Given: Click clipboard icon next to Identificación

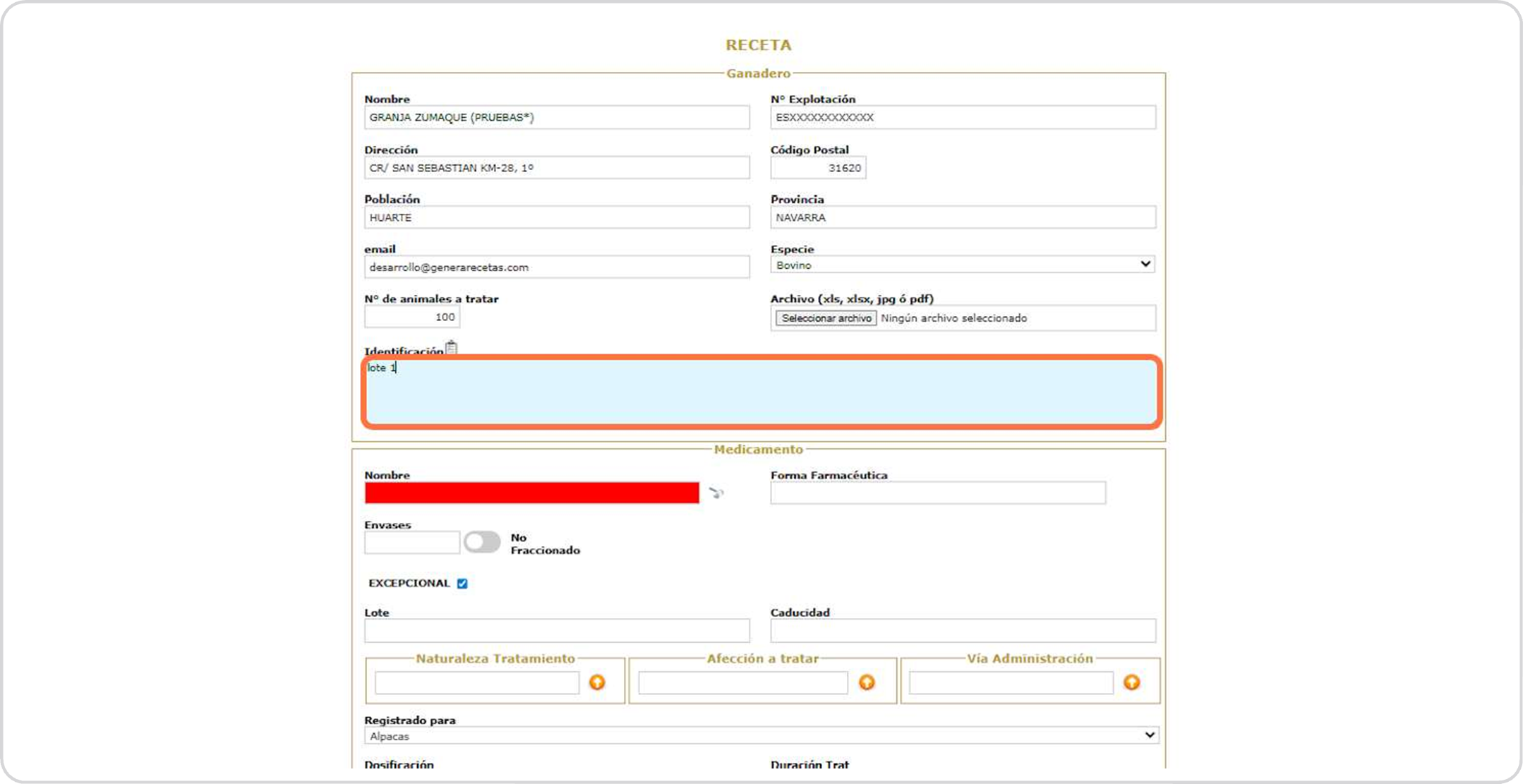Looking at the screenshot, I should (x=452, y=348).
